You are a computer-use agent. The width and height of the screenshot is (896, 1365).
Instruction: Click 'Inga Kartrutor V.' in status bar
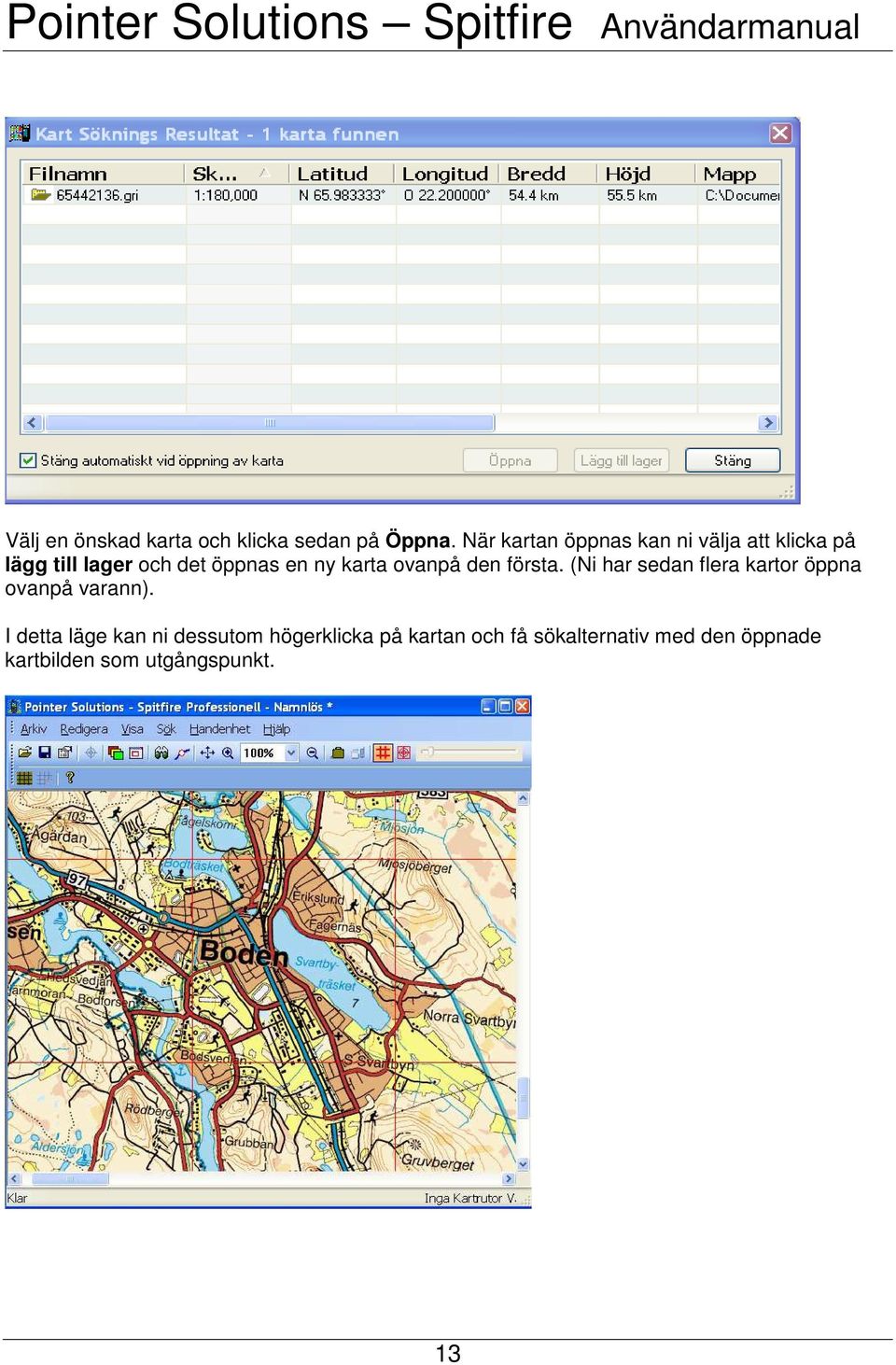click(x=470, y=1198)
